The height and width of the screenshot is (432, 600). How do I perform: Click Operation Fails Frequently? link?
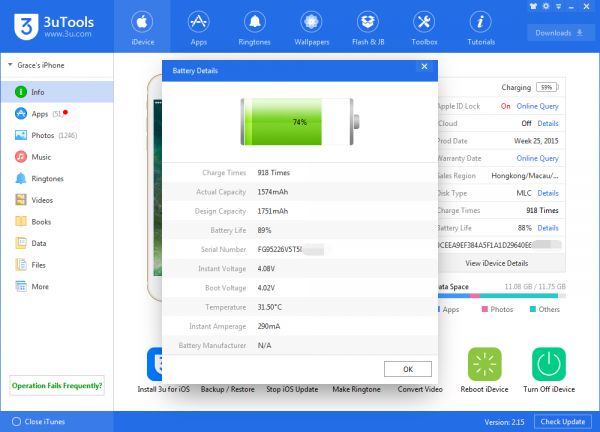(57, 385)
